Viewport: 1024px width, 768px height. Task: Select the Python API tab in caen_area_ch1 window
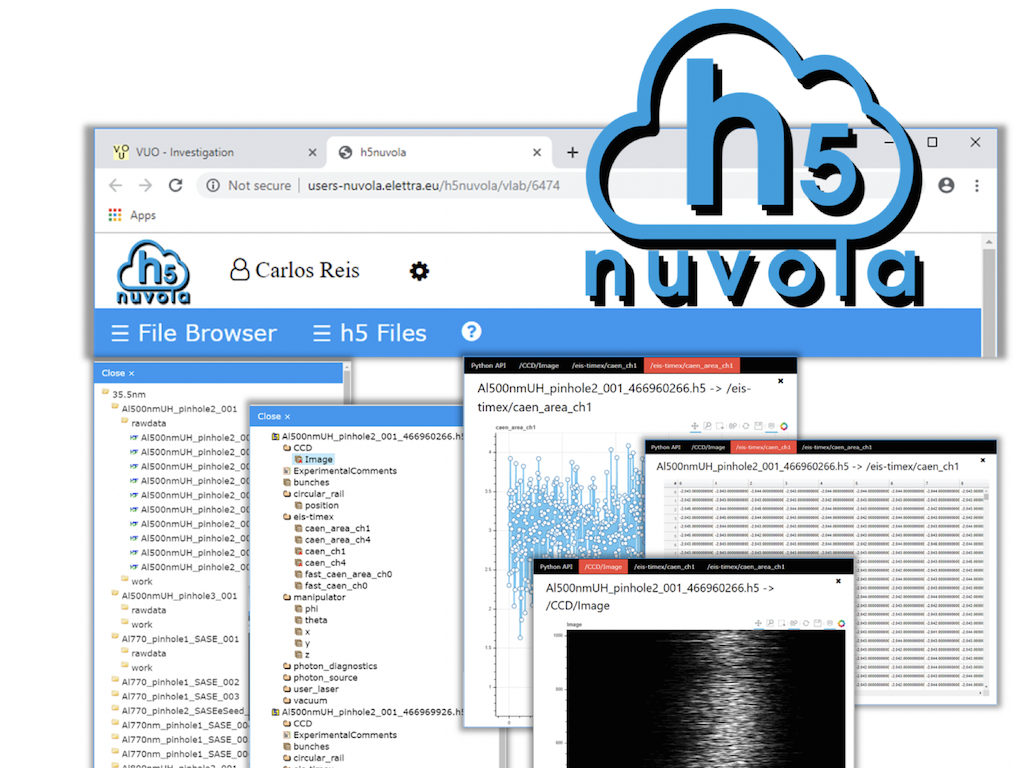[489, 366]
